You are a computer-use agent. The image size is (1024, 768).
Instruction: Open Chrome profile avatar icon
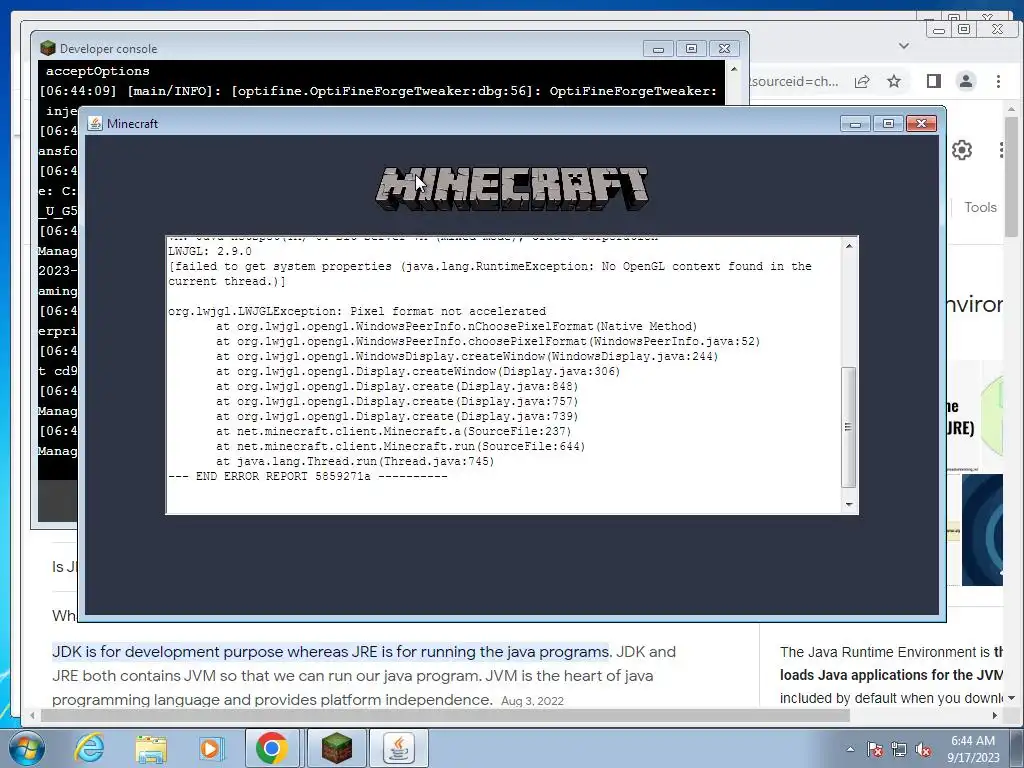click(x=966, y=81)
